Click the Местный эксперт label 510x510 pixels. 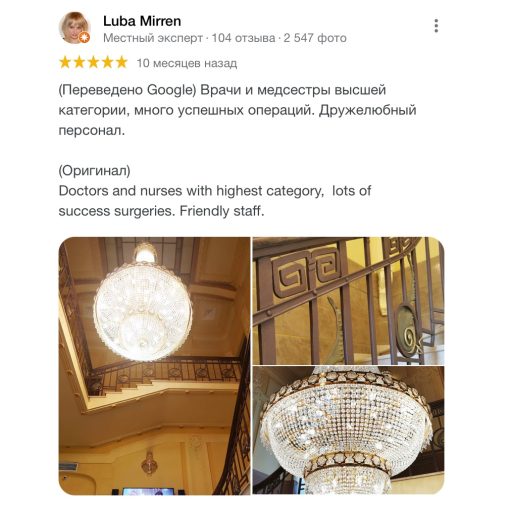tap(153, 38)
